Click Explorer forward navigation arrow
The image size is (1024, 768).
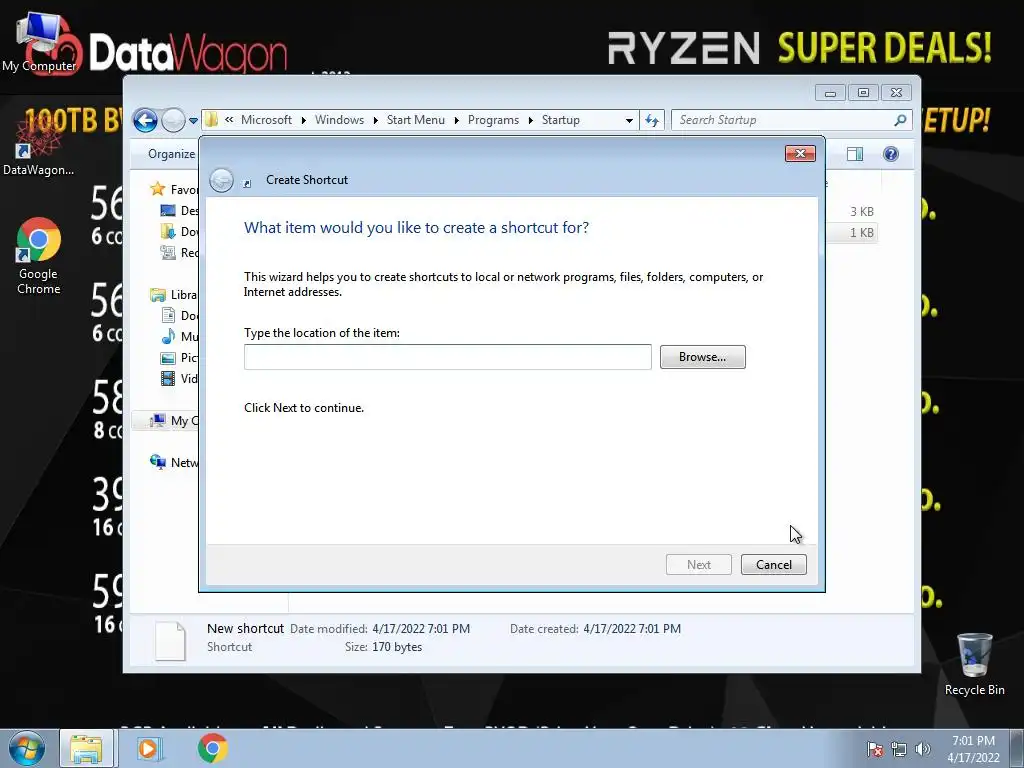point(173,120)
